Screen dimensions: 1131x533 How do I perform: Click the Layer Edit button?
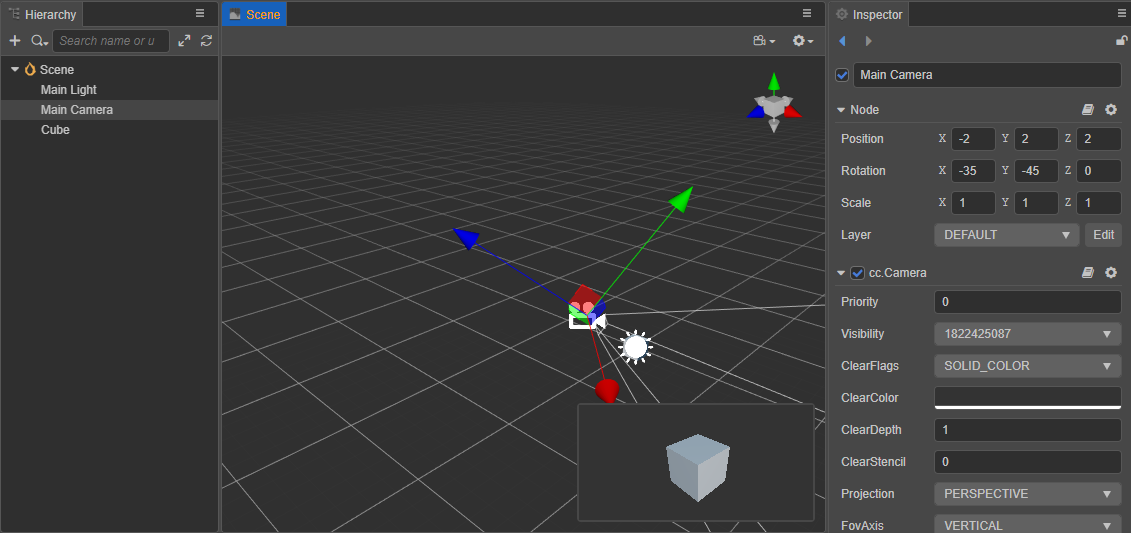tap(1103, 234)
